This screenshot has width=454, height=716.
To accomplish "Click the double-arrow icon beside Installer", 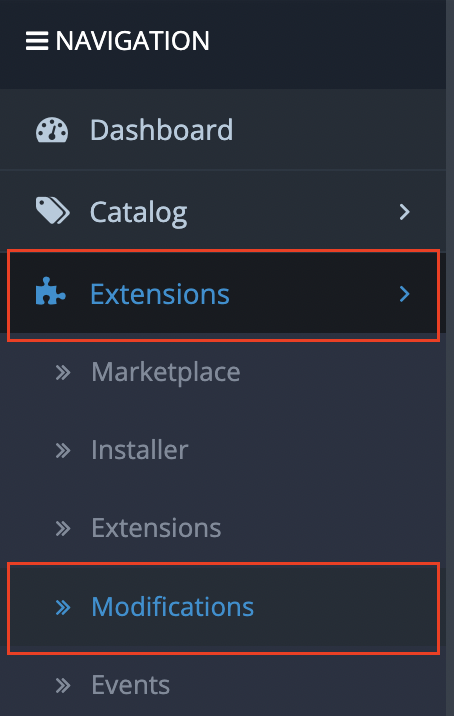I will (x=63, y=451).
